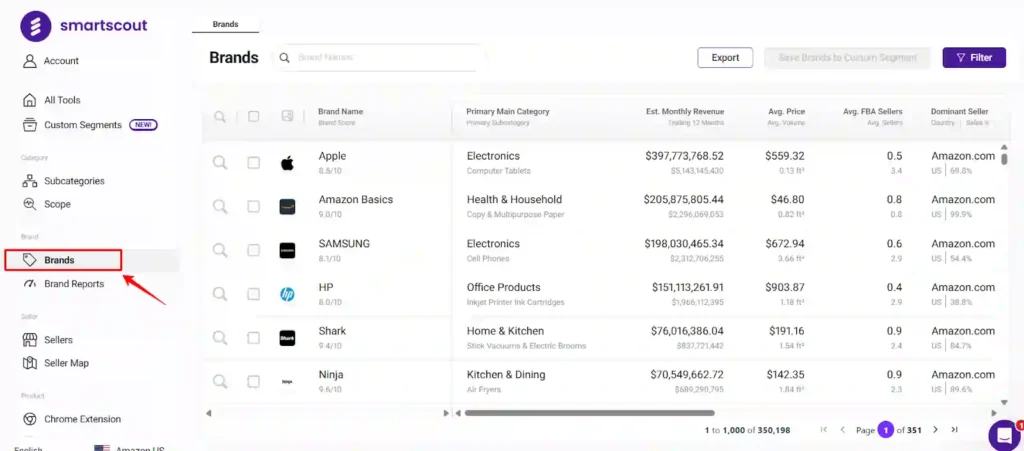Click the Apple brand logo thumbnail
Viewport: 1024px width, 451px height.
tap(287, 163)
